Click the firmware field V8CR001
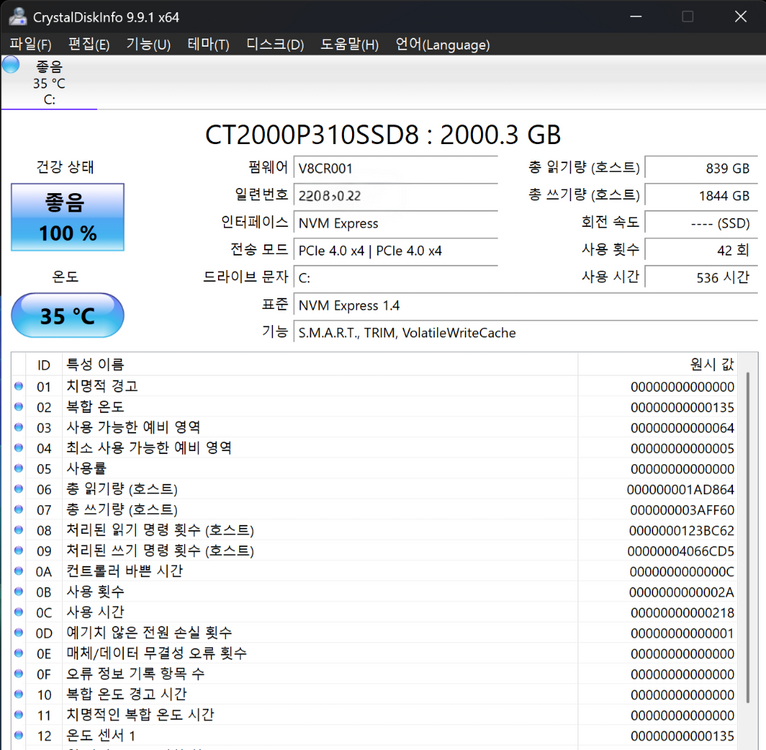This screenshot has height=750, width=766. pos(395,168)
